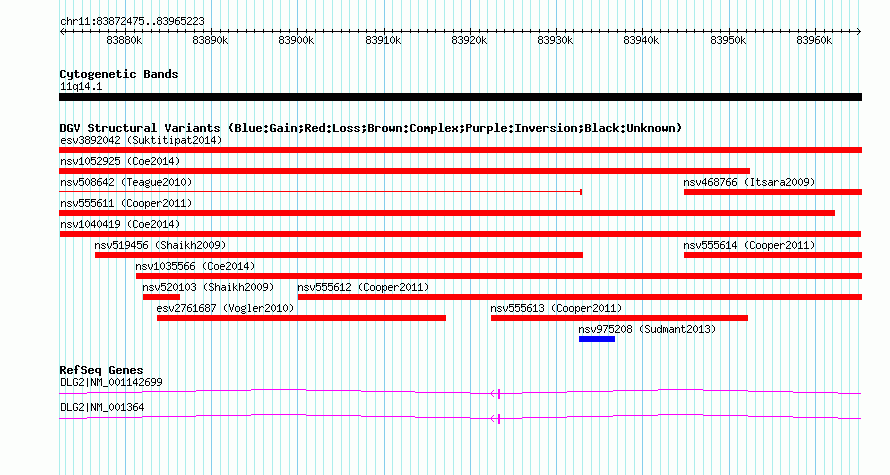Select the black 11q14.1 cytogenetic band
This screenshot has height=475, width=890.
[460, 97]
